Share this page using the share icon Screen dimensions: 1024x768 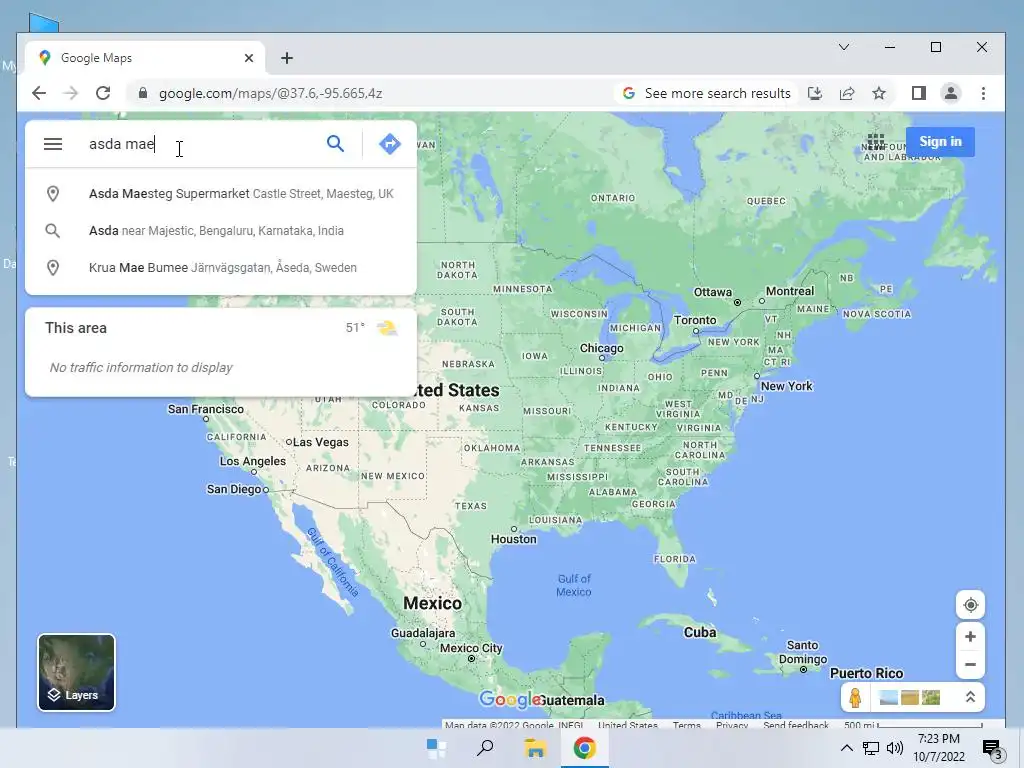pos(847,93)
